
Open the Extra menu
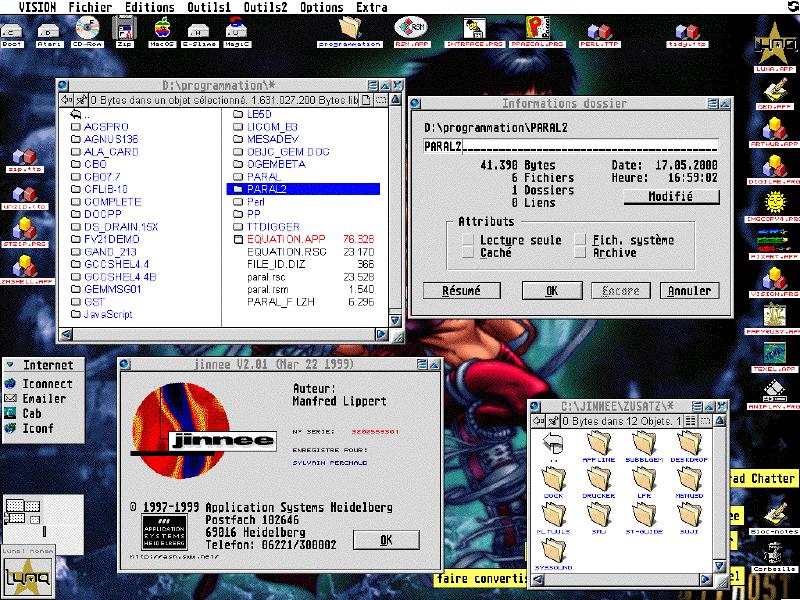[371, 7]
